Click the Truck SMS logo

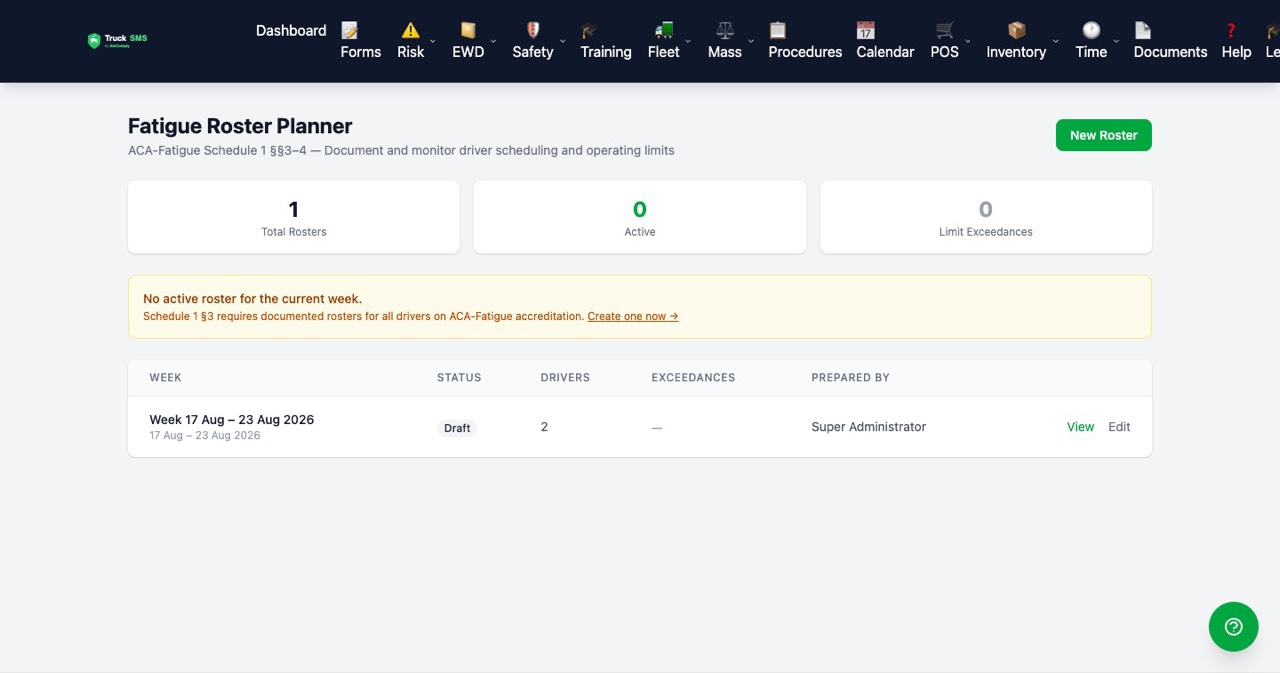coord(117,41)
